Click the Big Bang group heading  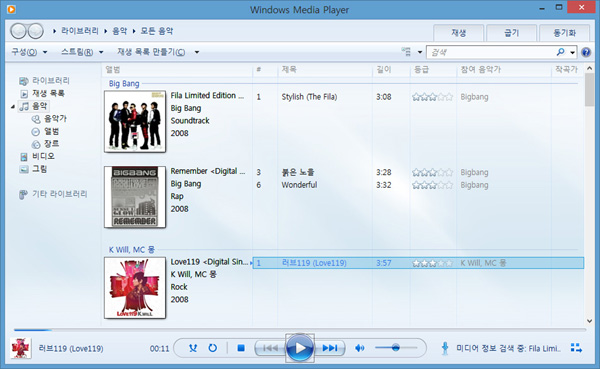[x=124, y=83]
